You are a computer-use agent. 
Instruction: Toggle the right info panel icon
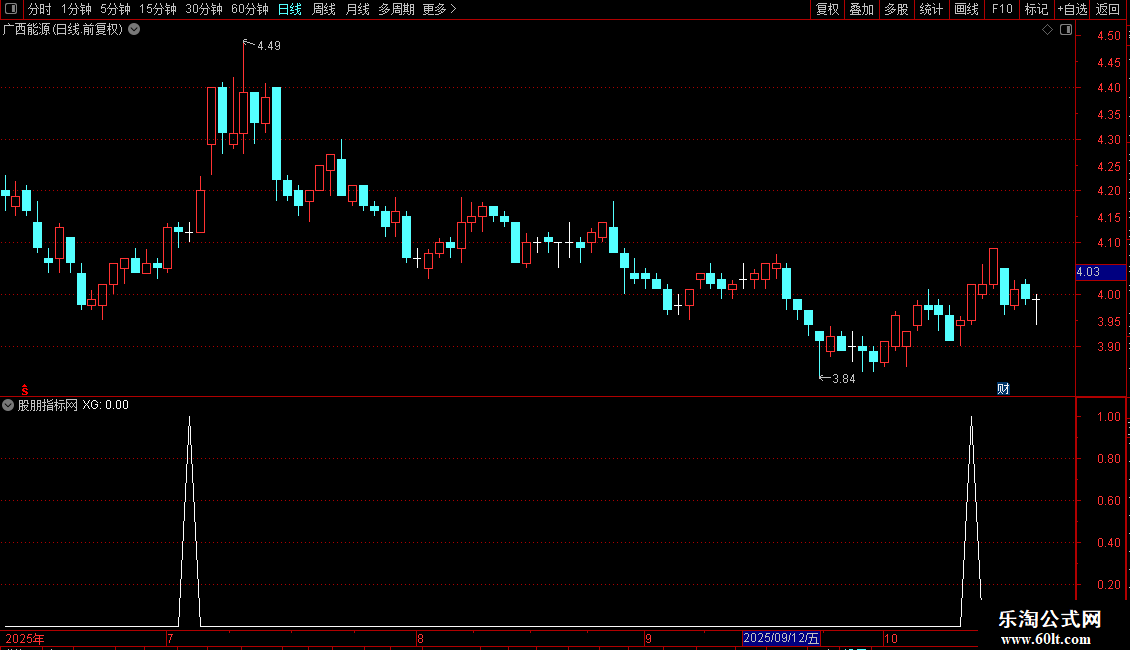1066,30
